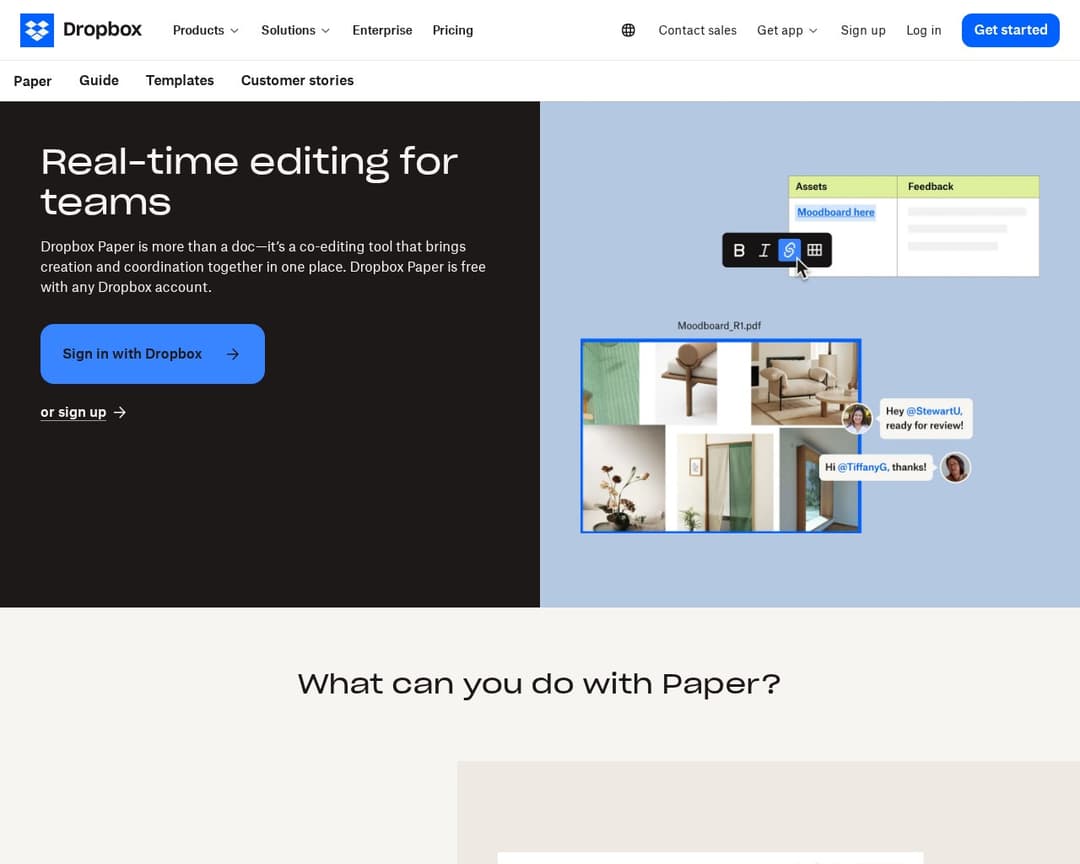Click the Italic icon in illustration toolbar
The image size is (1080, 864).
pyautogui.click(x=764, y=250)
